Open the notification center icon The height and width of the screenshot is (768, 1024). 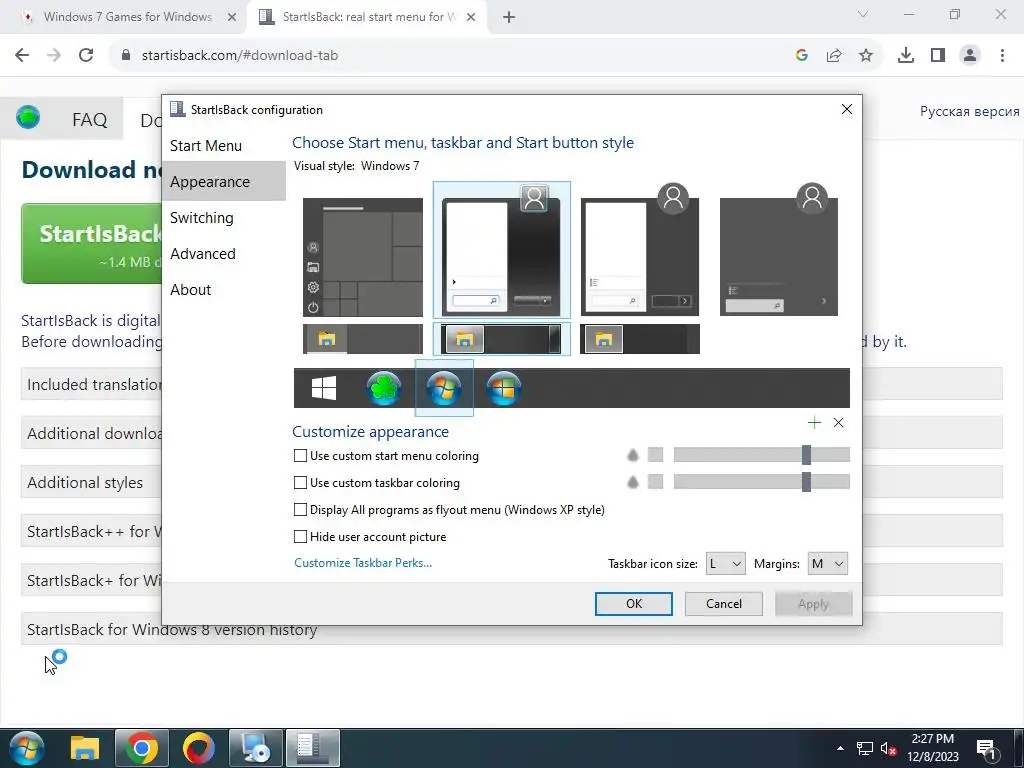(985, 748)
